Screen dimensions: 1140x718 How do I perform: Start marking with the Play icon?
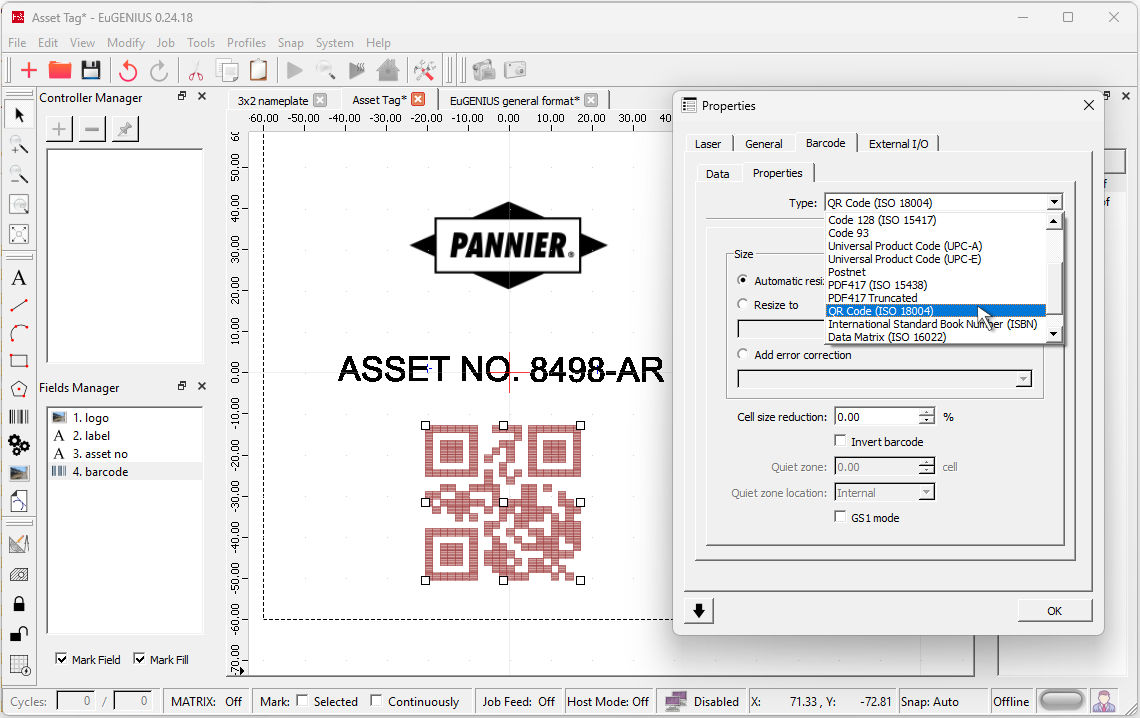click(294, 70)
